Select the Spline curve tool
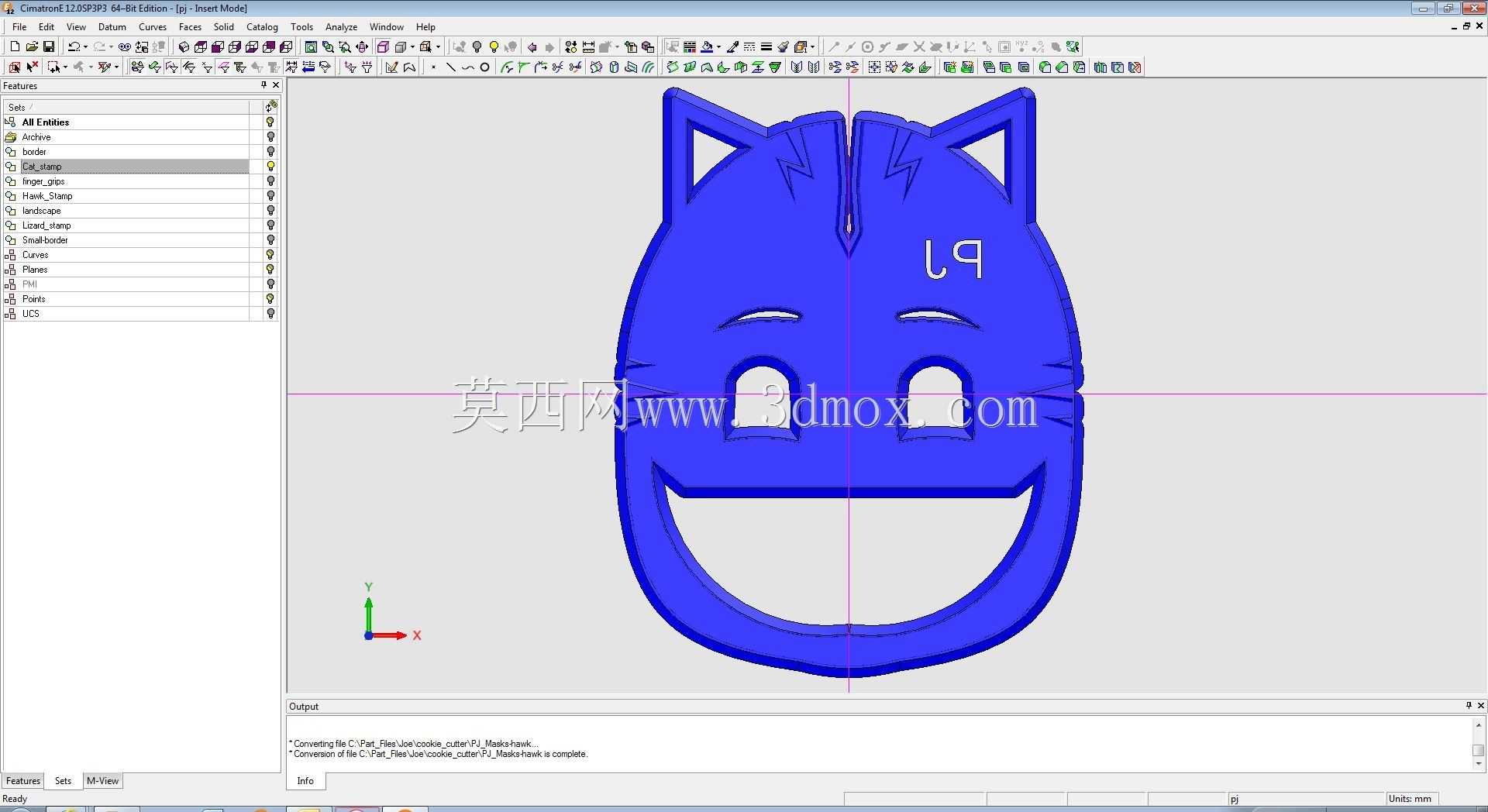The height and width of the screenshot is (812, 1488). (467, 67)
